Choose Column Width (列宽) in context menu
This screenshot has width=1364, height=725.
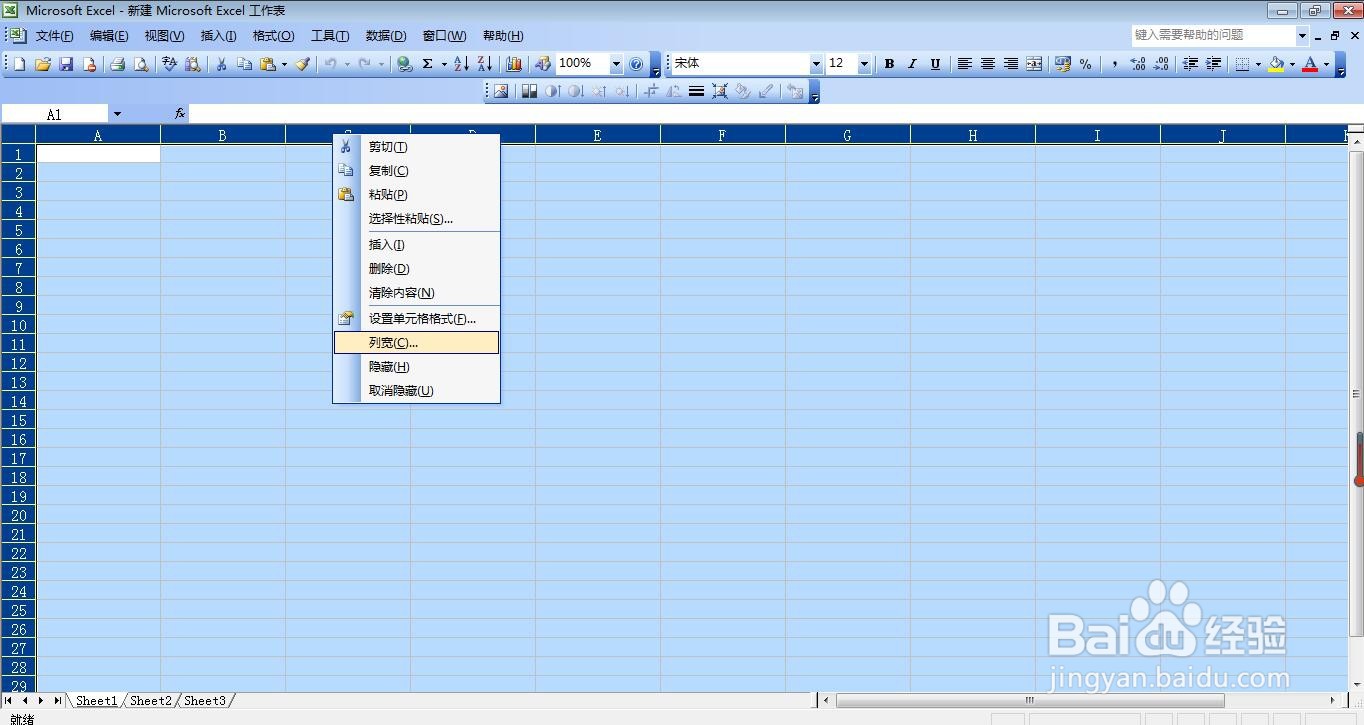coord(416,343)
